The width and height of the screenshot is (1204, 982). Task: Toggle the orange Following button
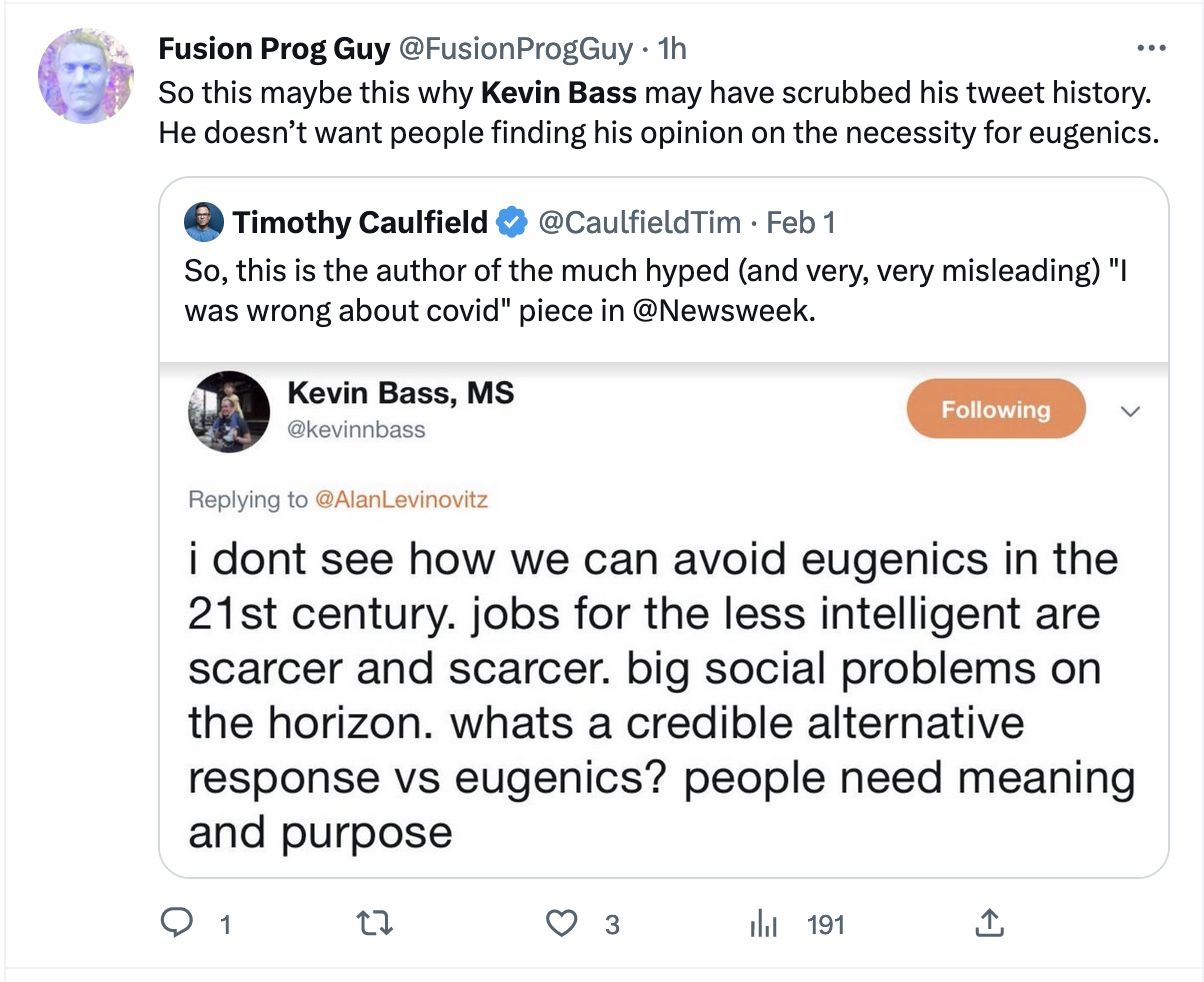[995, 409]
